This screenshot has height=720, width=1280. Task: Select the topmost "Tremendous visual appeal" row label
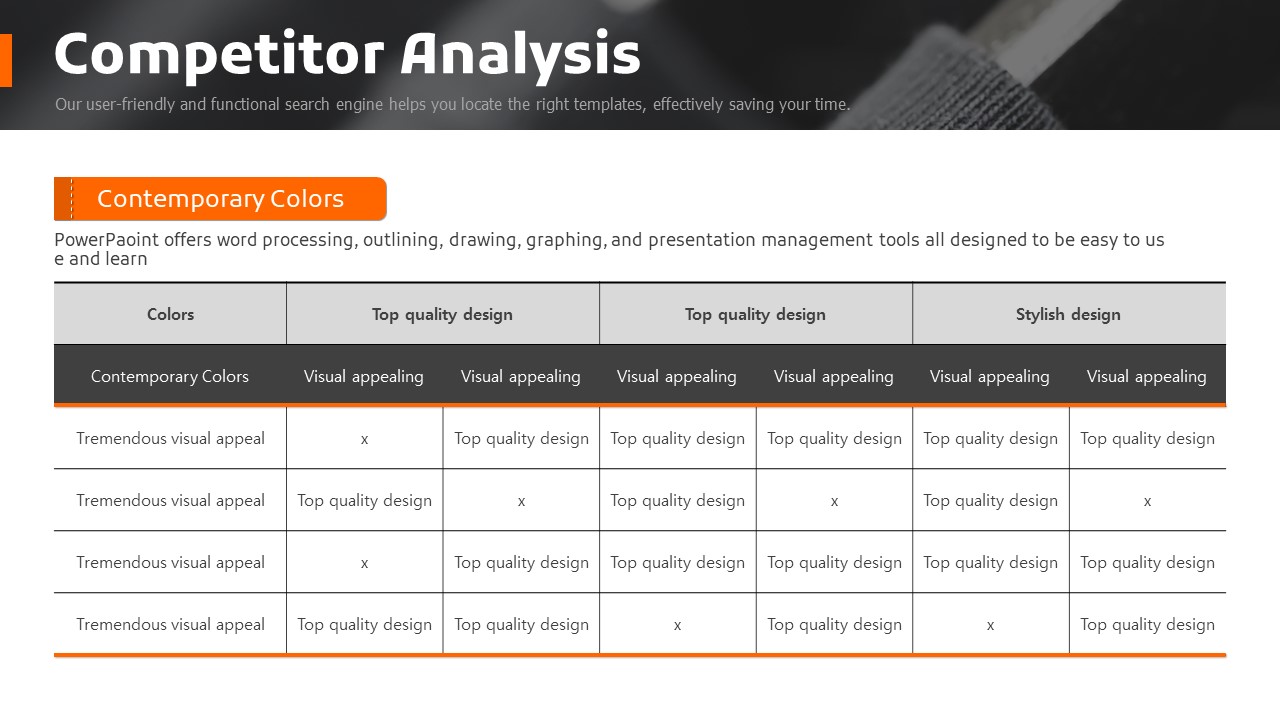(x=170, y=438)
